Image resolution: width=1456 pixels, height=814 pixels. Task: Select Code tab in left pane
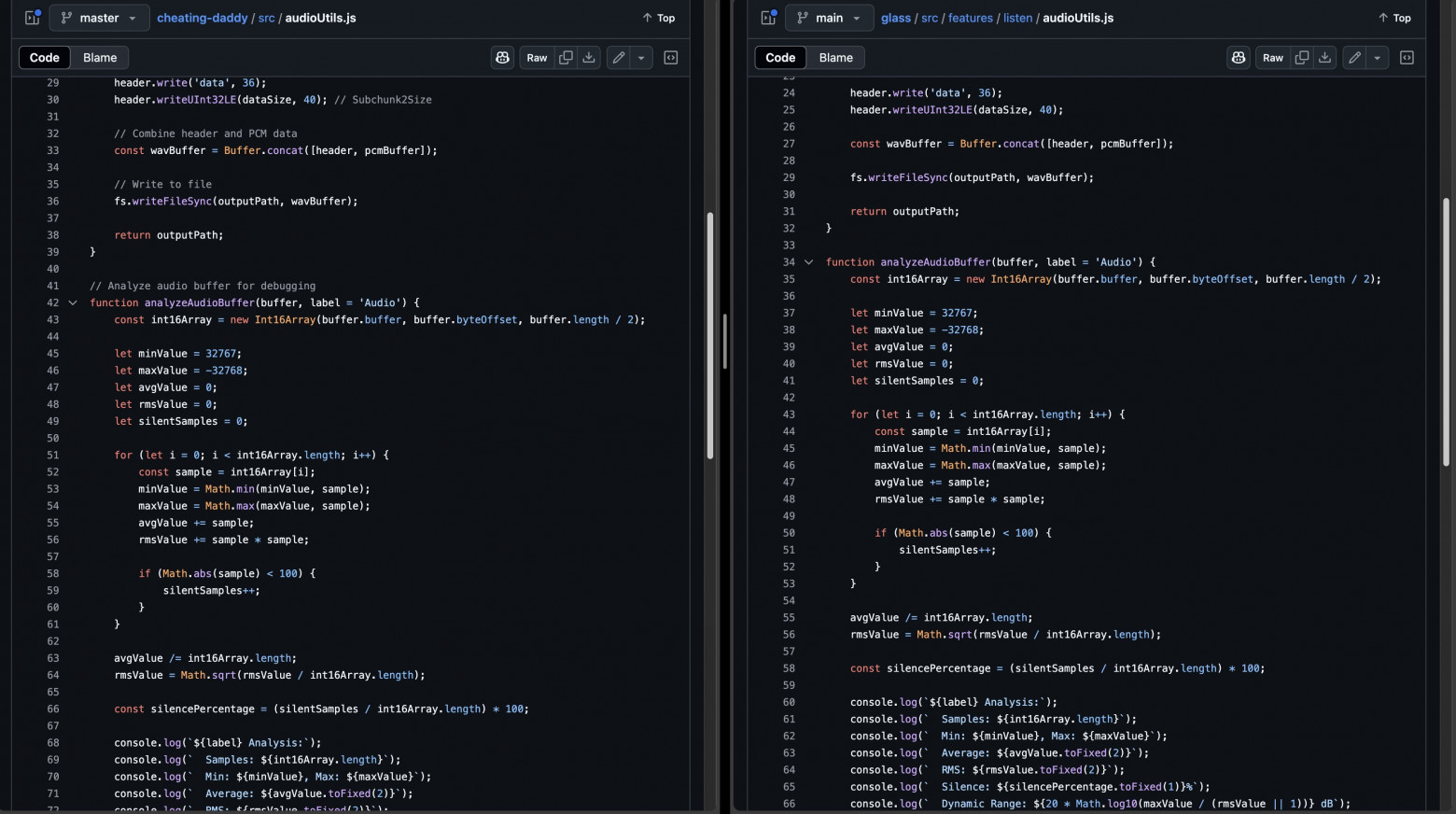pyautogui.click(x=44, y=58)
